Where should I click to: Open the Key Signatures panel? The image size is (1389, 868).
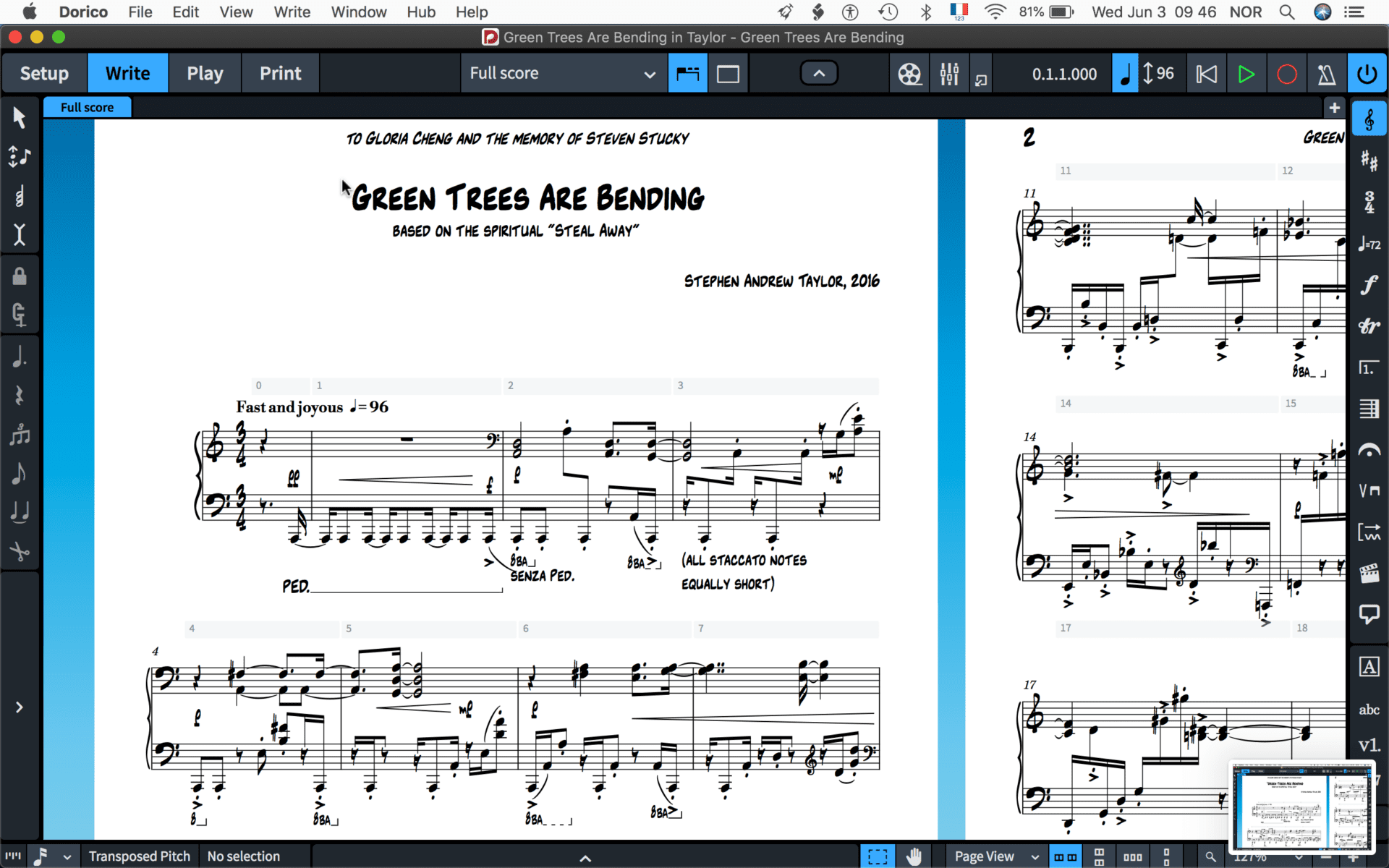1369,161
